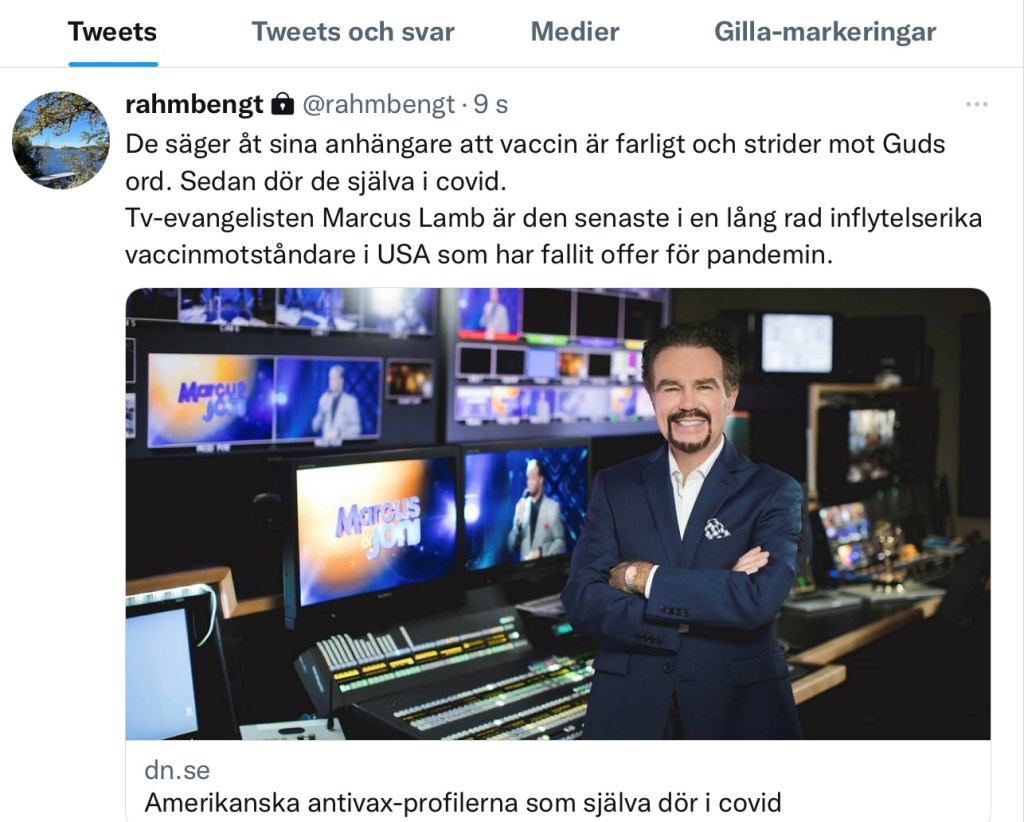Open the Amerikanska antivax-profilerna article headline
This screenshot has width=1024, height=822.
click(x=463, y=802)
